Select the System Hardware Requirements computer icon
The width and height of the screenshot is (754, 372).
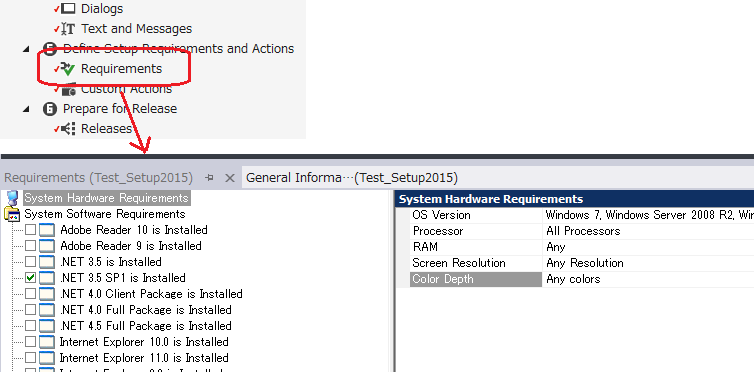pos(13,198)
